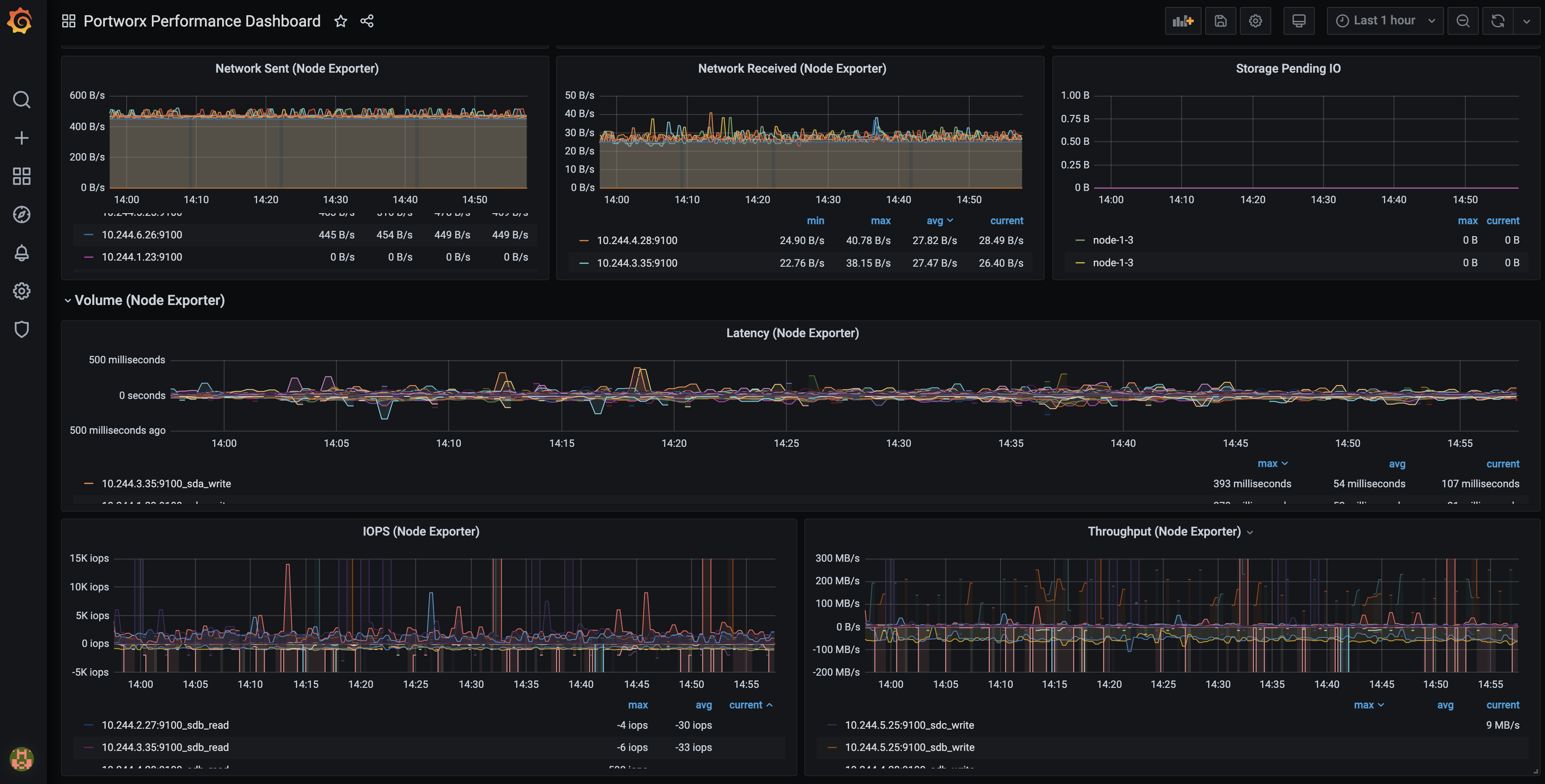Open the Configuration gear in sidebar
Screen dimensions: 1545x784
point(22,291)
